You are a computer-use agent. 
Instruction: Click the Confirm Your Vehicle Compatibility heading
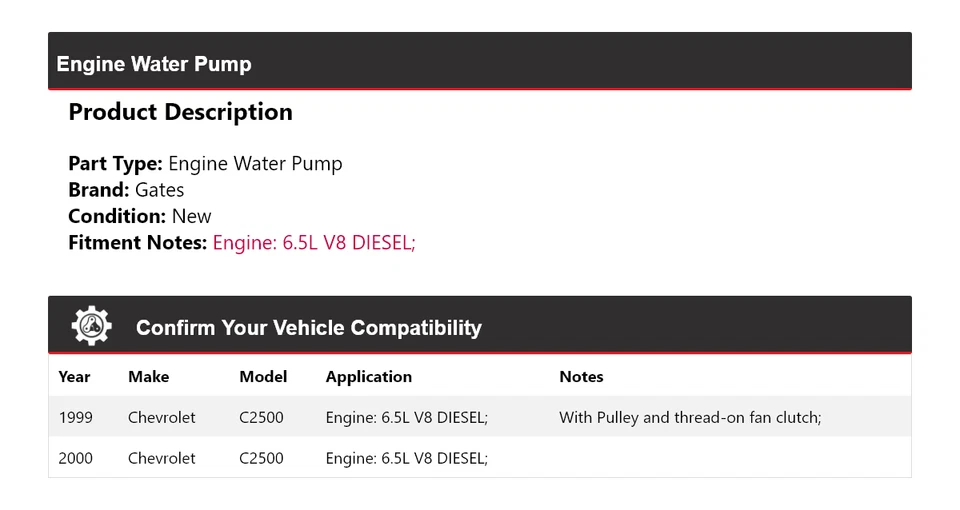[308, 328]
